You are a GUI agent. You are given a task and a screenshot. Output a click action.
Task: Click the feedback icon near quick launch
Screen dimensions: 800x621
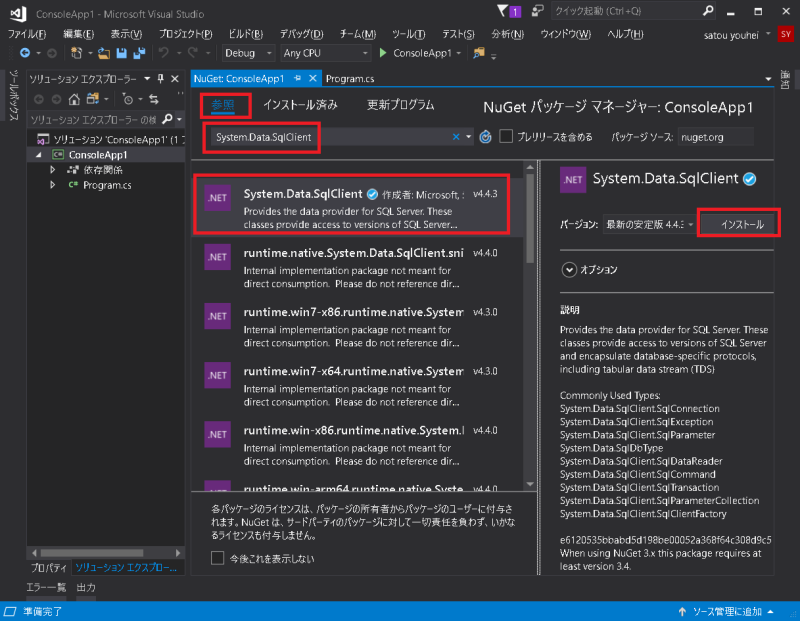[x=537, y=11]
